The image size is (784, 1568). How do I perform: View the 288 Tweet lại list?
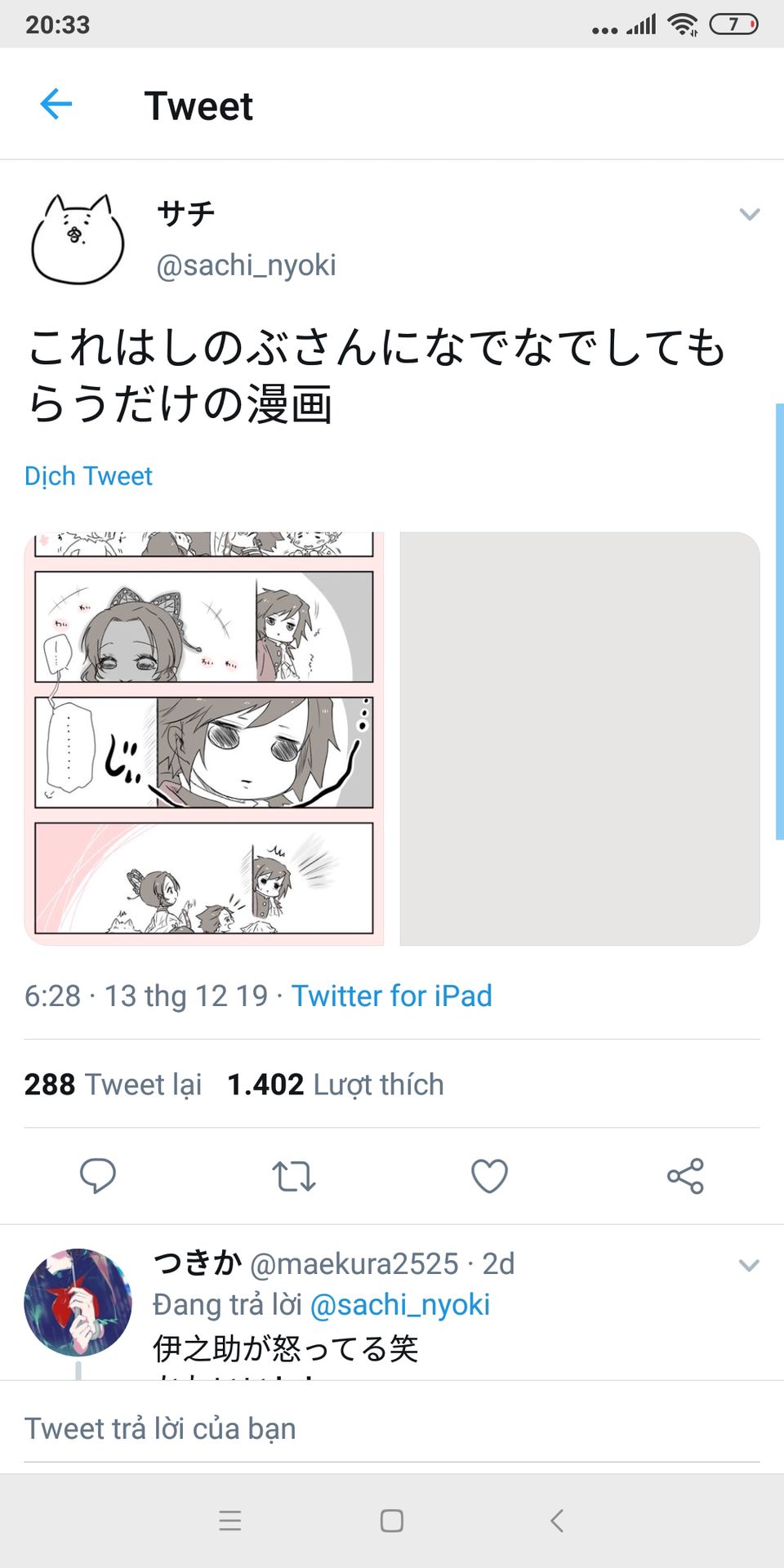coord(113,1085)
